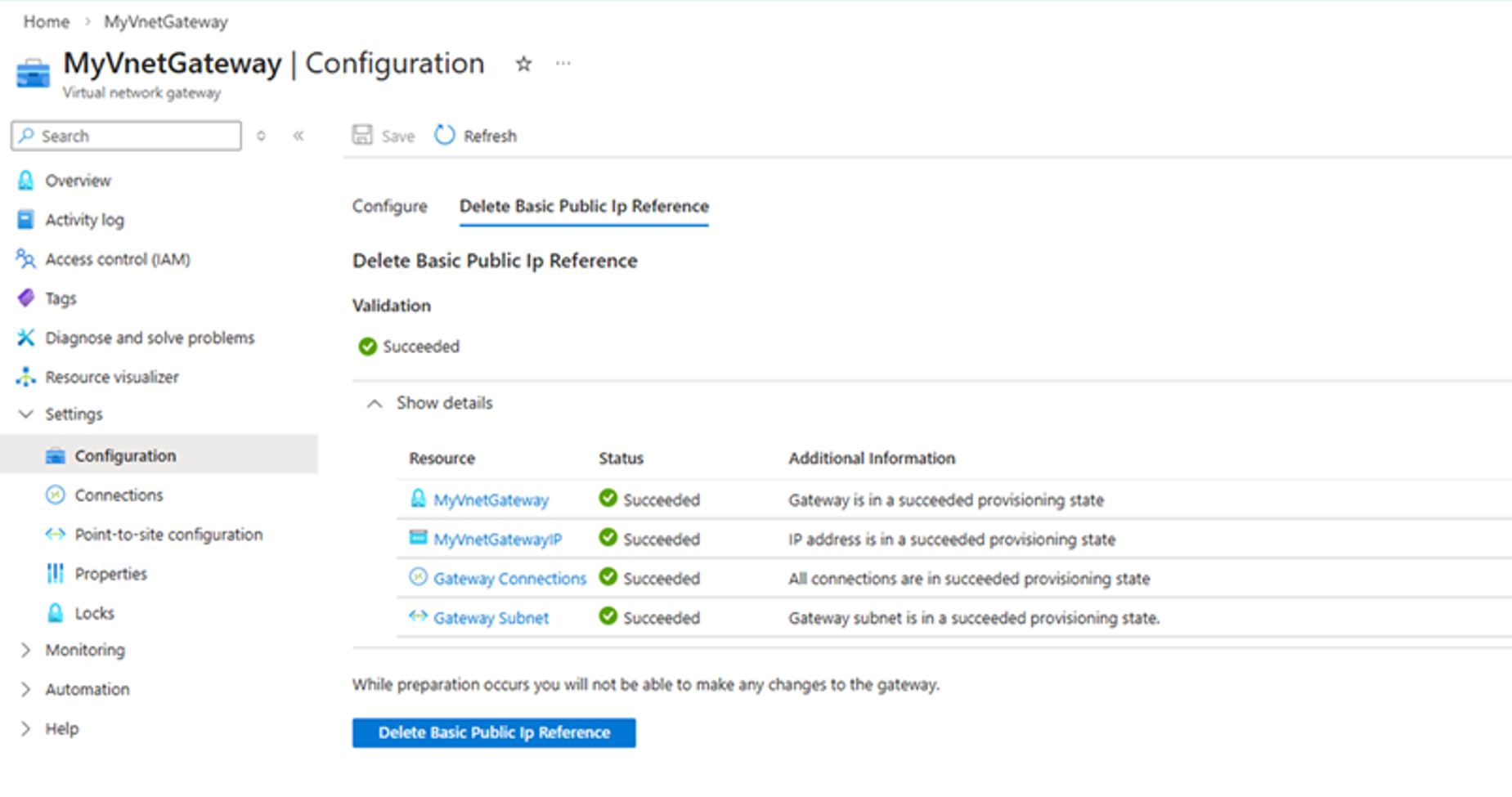Click the MyVnetGateway virtual network gateway icon
The height and width of the screenshot is (797, 1512).
(32, 72)
